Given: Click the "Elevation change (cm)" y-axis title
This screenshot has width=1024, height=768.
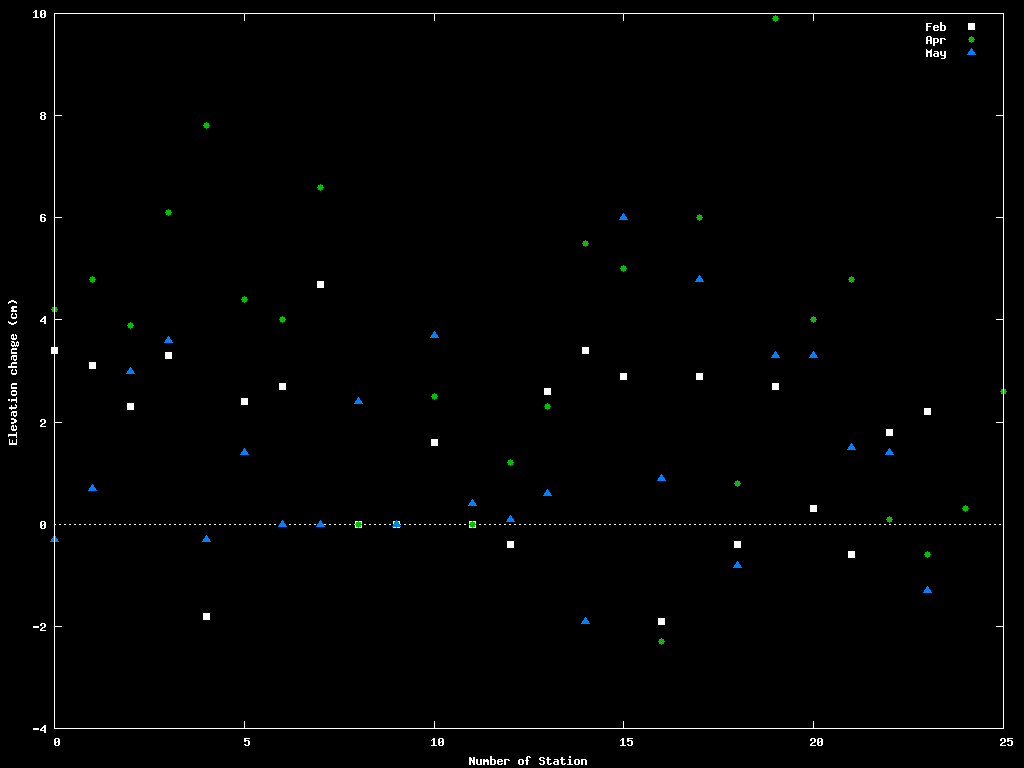Looking at the screenshot, I should [13, 372].
